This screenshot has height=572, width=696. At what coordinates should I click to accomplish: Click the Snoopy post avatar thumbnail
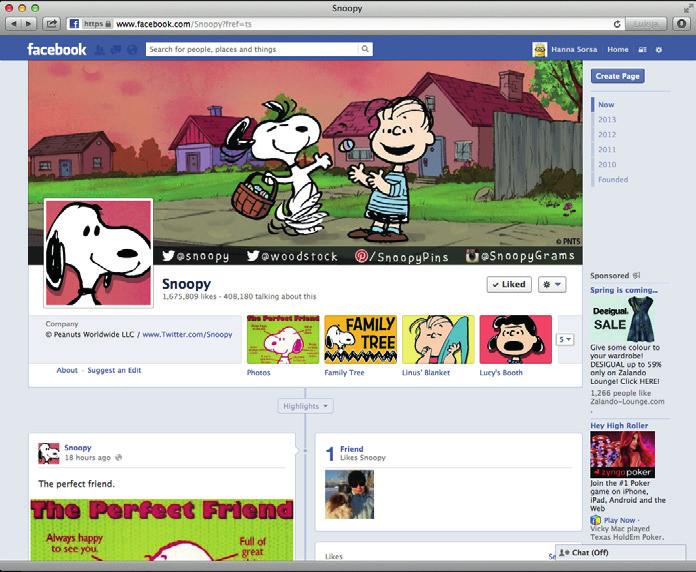tap(49, 453)
